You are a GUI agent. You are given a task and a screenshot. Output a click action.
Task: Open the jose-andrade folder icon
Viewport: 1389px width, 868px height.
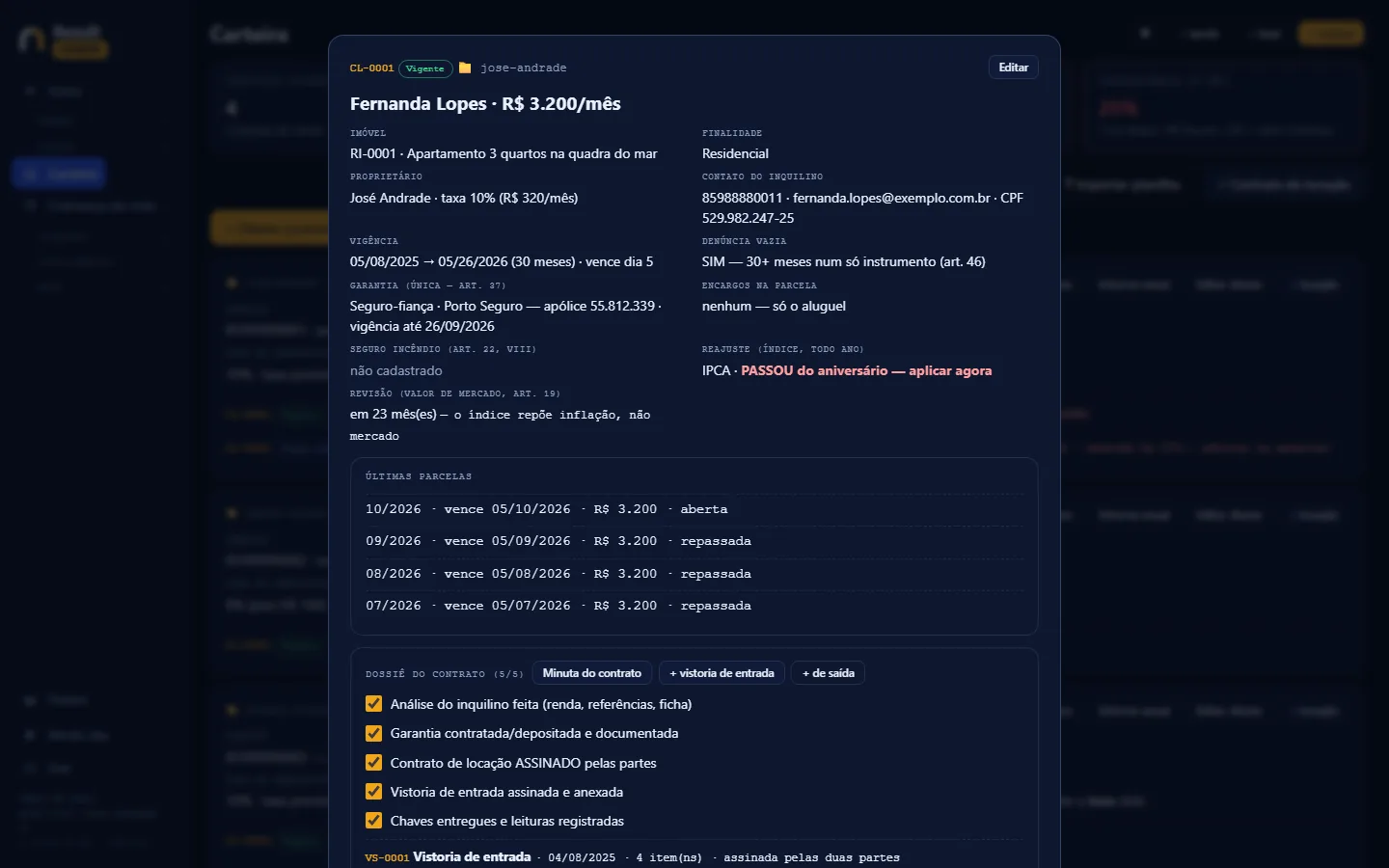click(x=465, y=68)
